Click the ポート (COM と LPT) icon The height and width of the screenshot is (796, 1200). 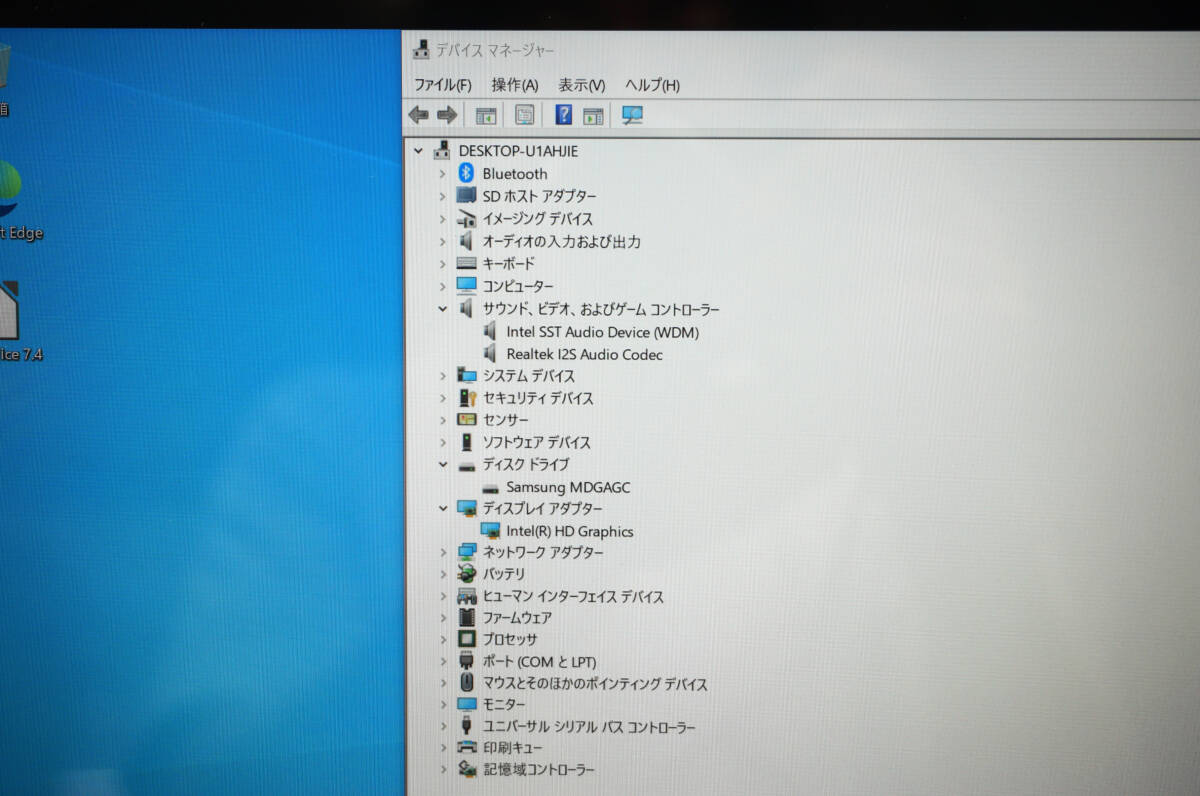466,661
